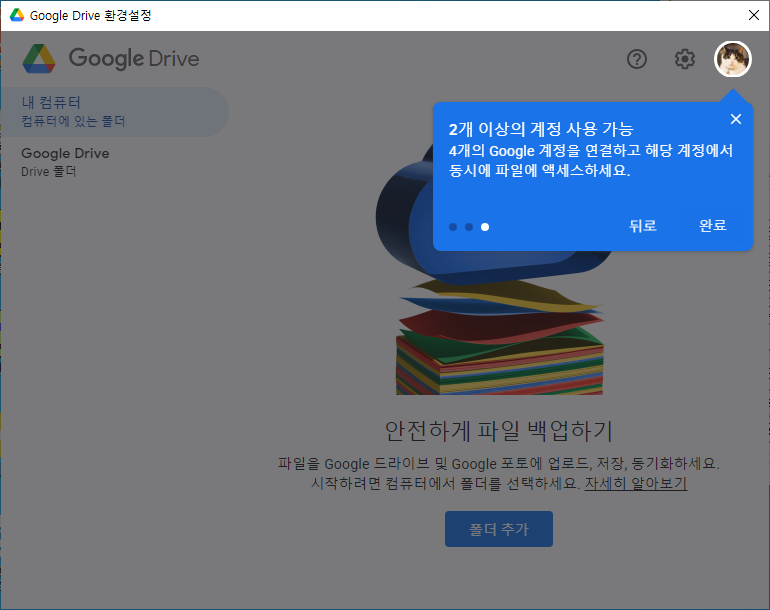This screenshot has width=770, height=610.
Task: Select the Google Drive sidebar tab
Action: (x=115, y=162)
